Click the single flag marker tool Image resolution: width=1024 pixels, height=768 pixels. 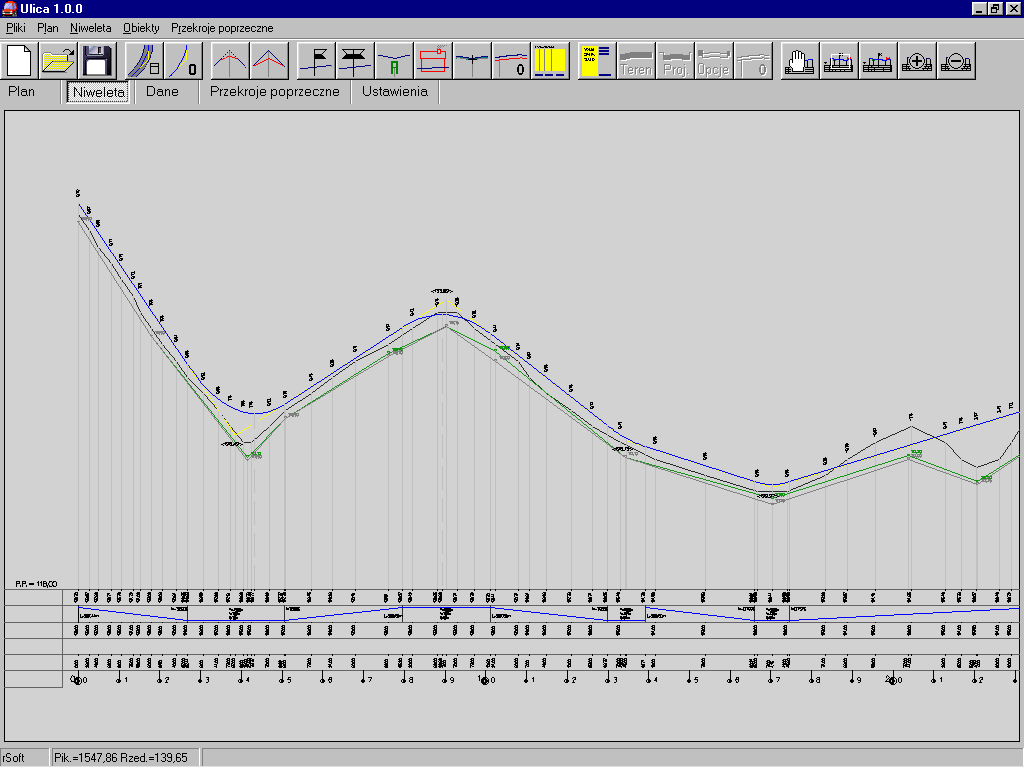point(317,61)
